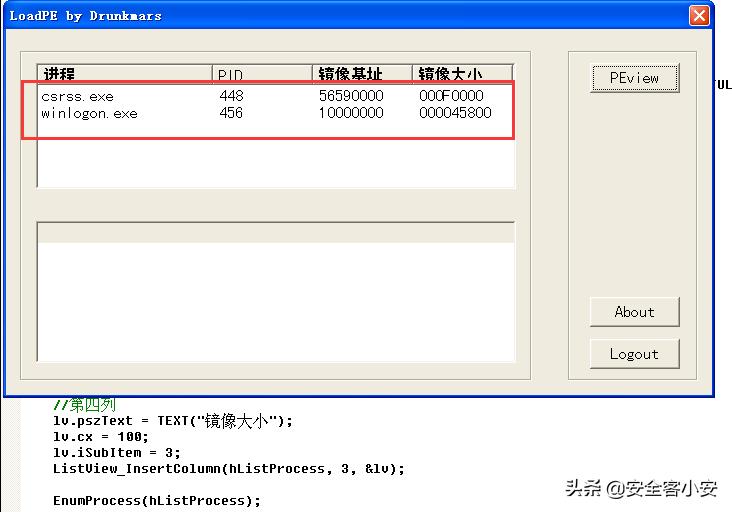This screenshot has height=512, width=732.
Task: Sort by the 进程 column header
Action: [124, 74]
